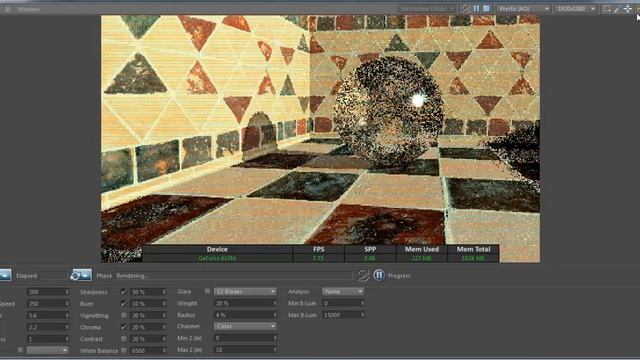Click the Mem Used header in stats overlay

coord(422,249)
